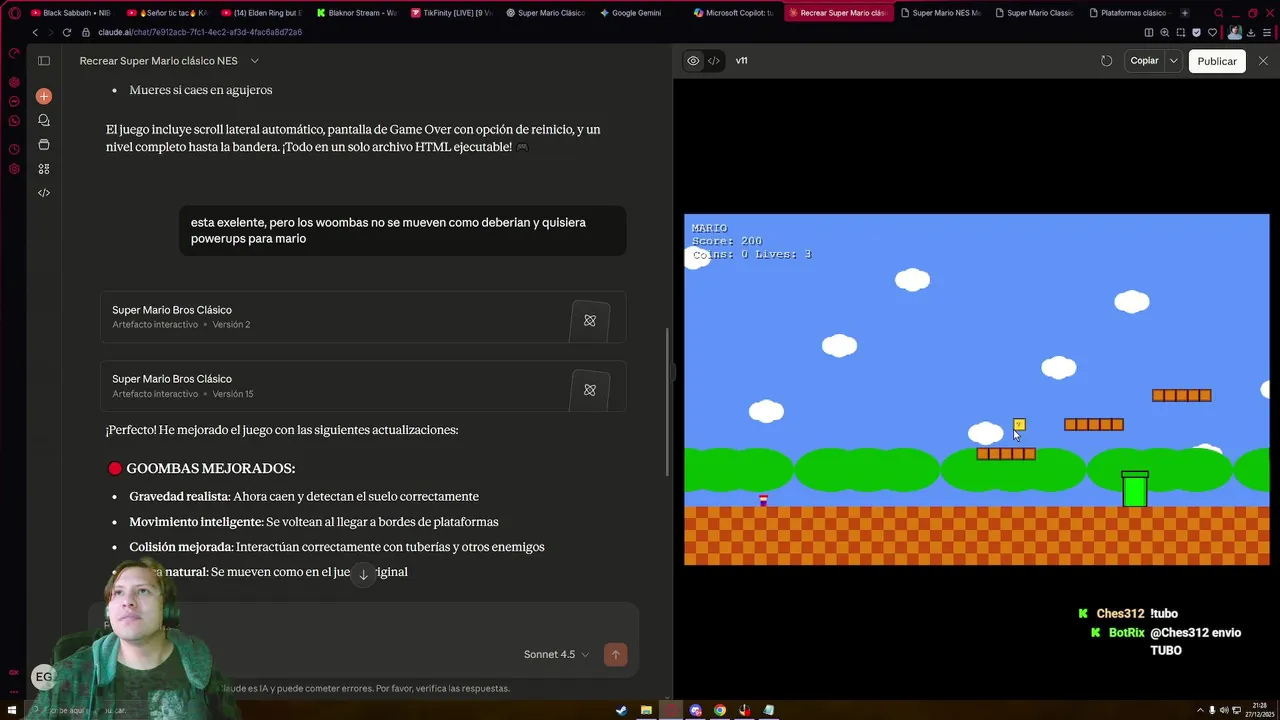Open Super Mario Bros Clásico Versión 2
1280x720 pixels.
[363, 317]
